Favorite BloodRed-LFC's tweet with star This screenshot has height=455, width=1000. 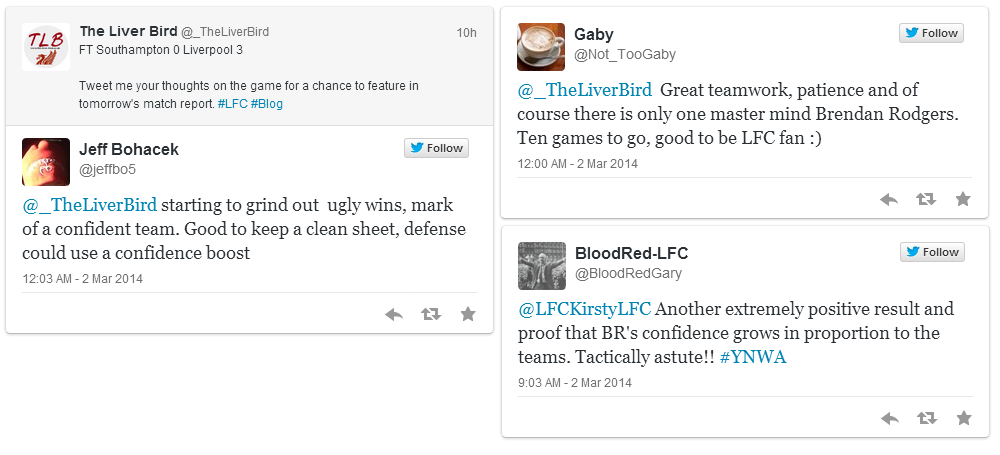(x=963, y=418)
